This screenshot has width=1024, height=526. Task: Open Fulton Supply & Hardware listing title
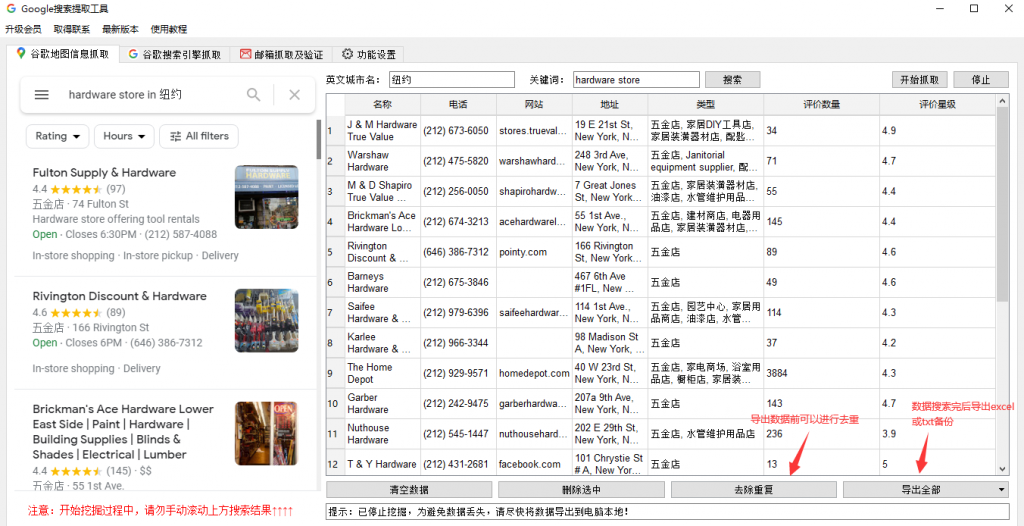pos(104,173)
